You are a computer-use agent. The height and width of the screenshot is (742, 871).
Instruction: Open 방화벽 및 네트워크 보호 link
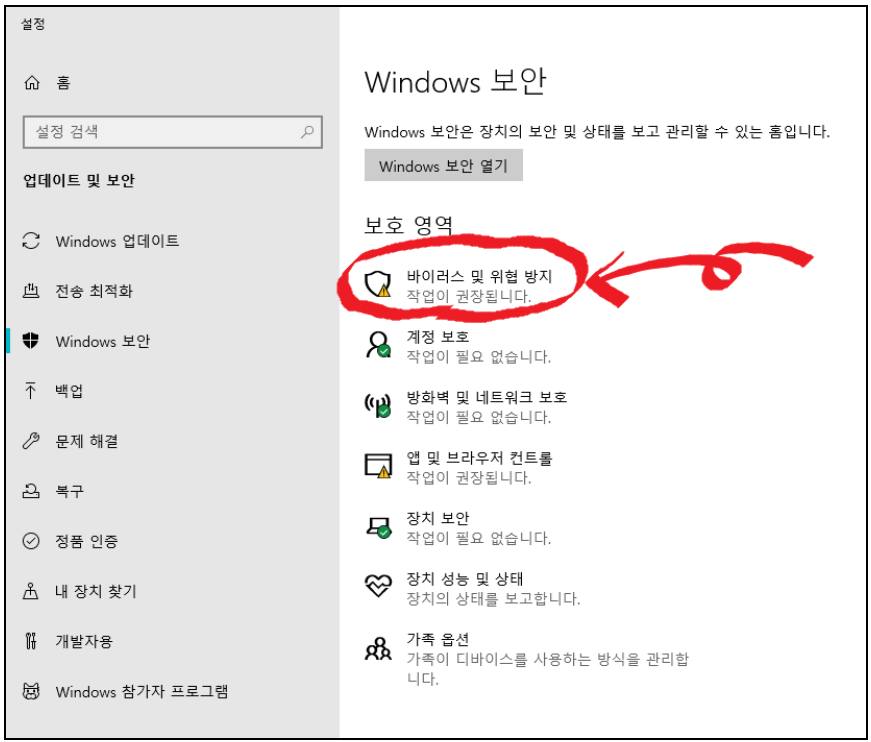pos(487,397)
